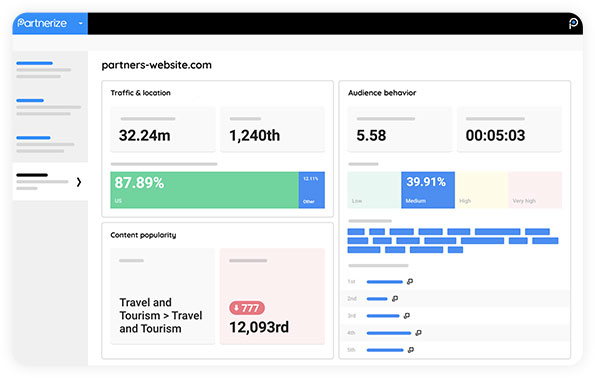This screenshot has width=595, height=378.
Task: Click the 5th ranked site blue bar
Action: pyautogui.click(x=385, y=350)
